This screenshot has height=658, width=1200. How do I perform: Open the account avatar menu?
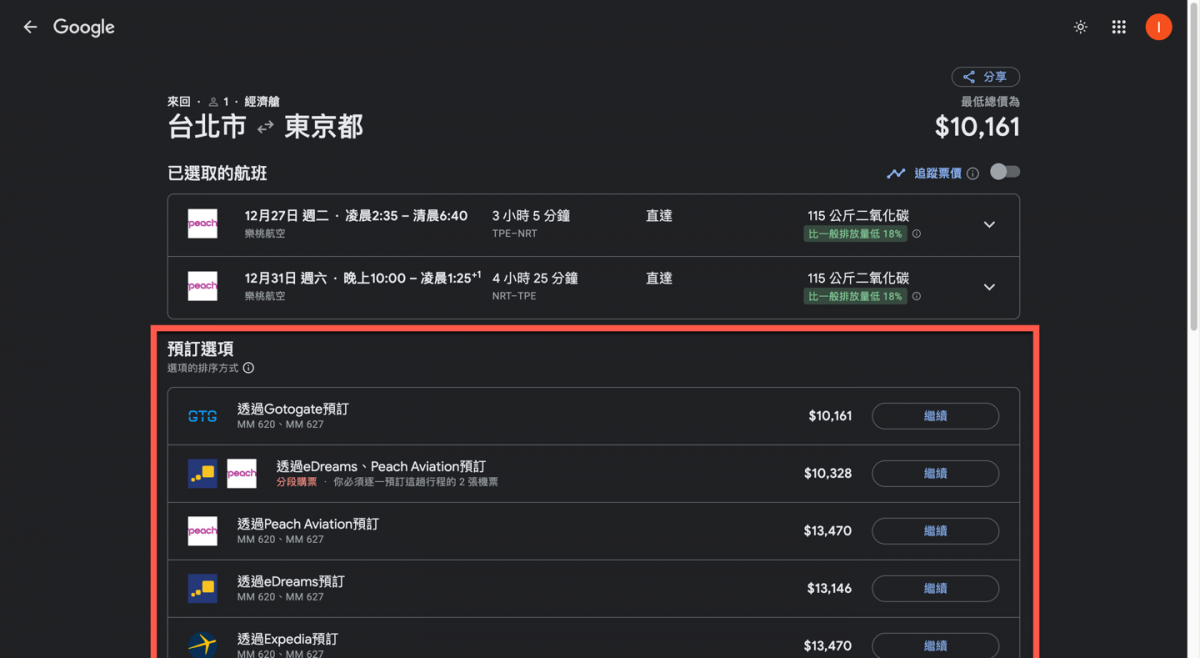click(x=1158, y=27)
